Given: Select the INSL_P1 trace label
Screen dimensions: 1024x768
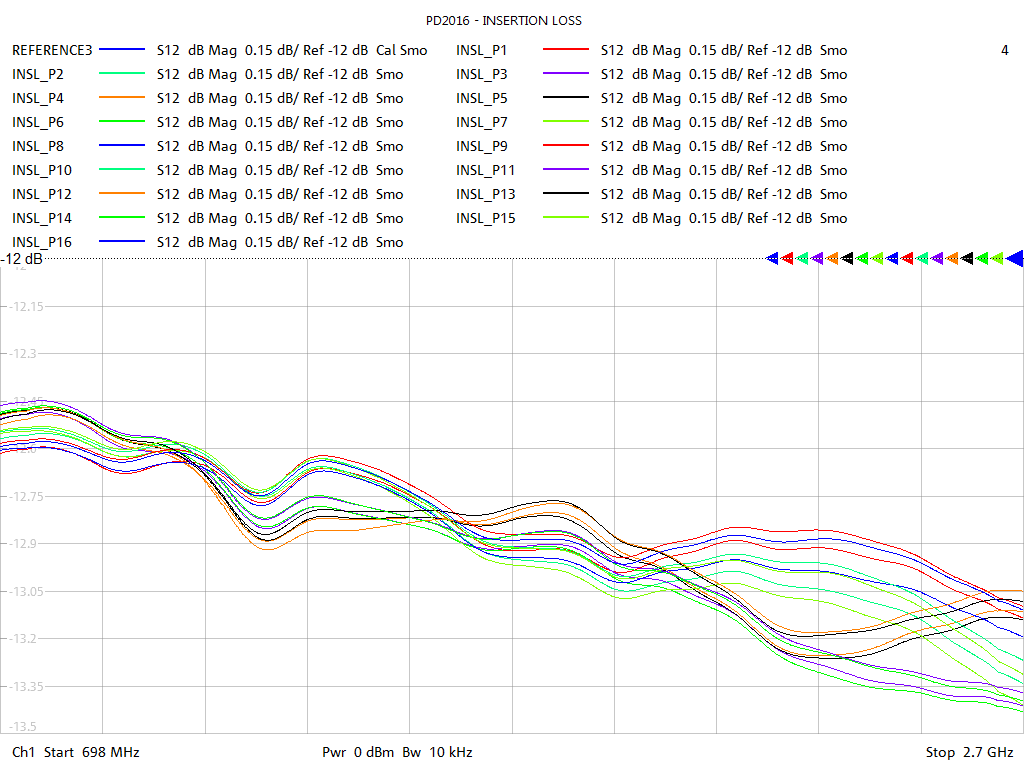Looking at the screenshot, I should click(x=482, y=50).
